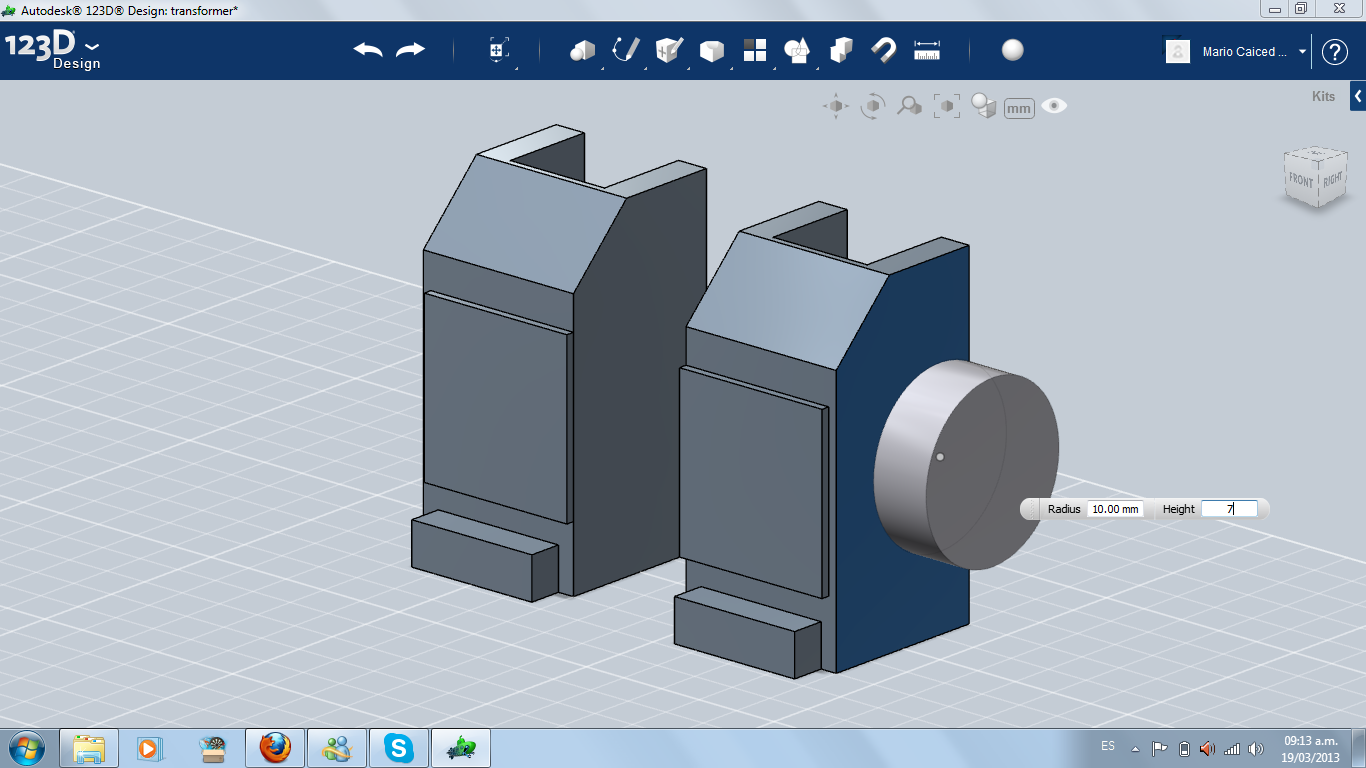Open Firefox from the taskbar
Screen dimensions: 1366x768
click(x=274, y=748)
